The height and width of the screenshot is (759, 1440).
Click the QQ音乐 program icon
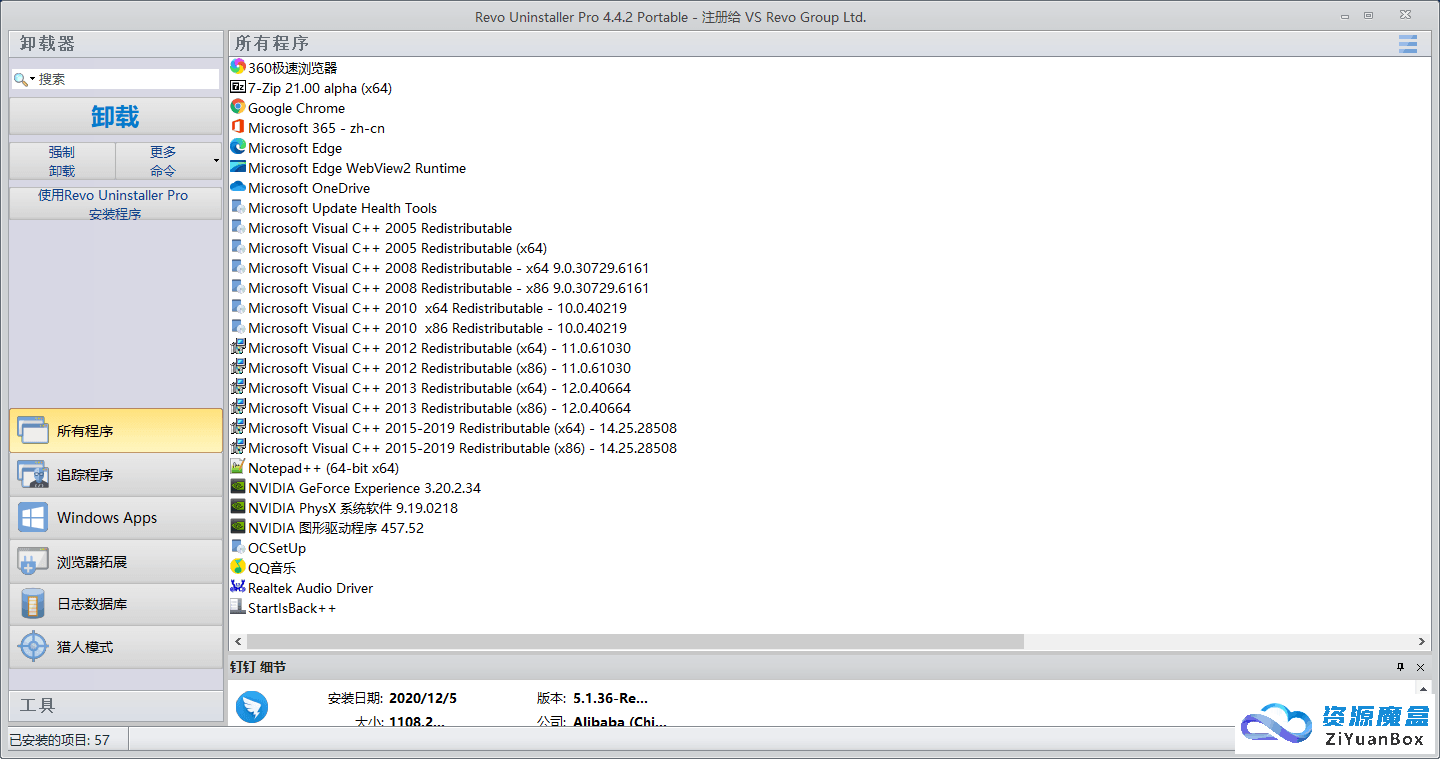point(239,567)
